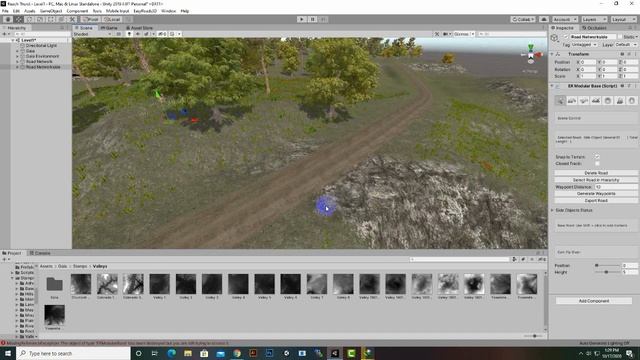Select fifth EasyRoads3D toolbar icon
Image resolution: width=640 pixels, height=360 pixels.
608,100
